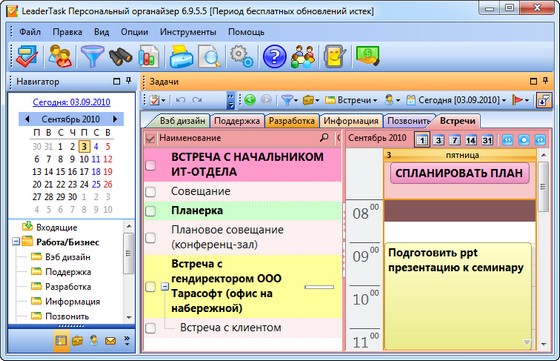Viewport: 560px width, 361px height.
Task: Click the green money icon in the toolbar
Action: (368, 56)
